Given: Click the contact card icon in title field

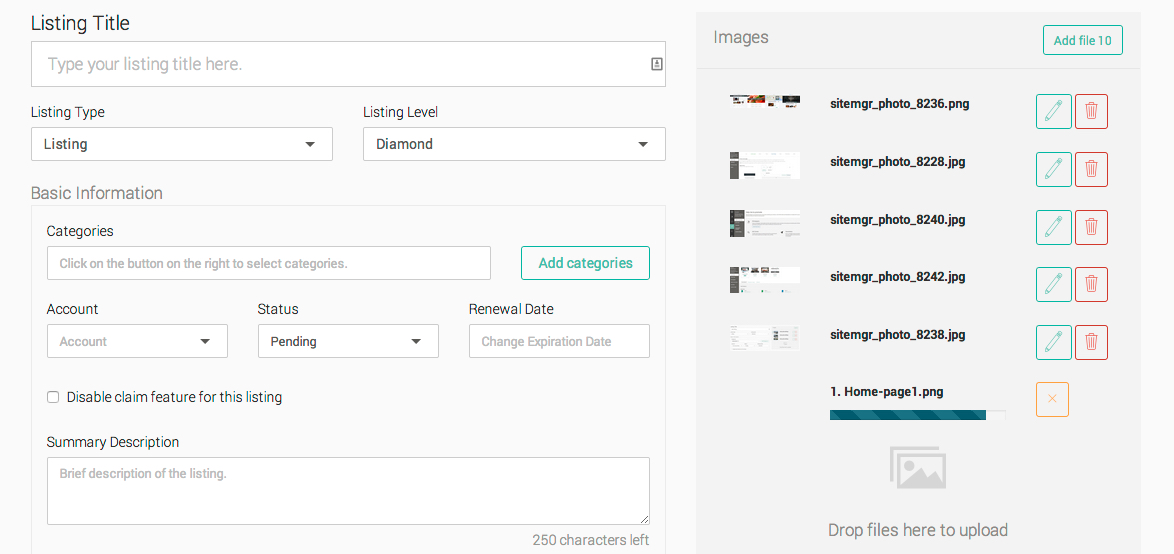Looking at the screenshot, I should 656,64.
